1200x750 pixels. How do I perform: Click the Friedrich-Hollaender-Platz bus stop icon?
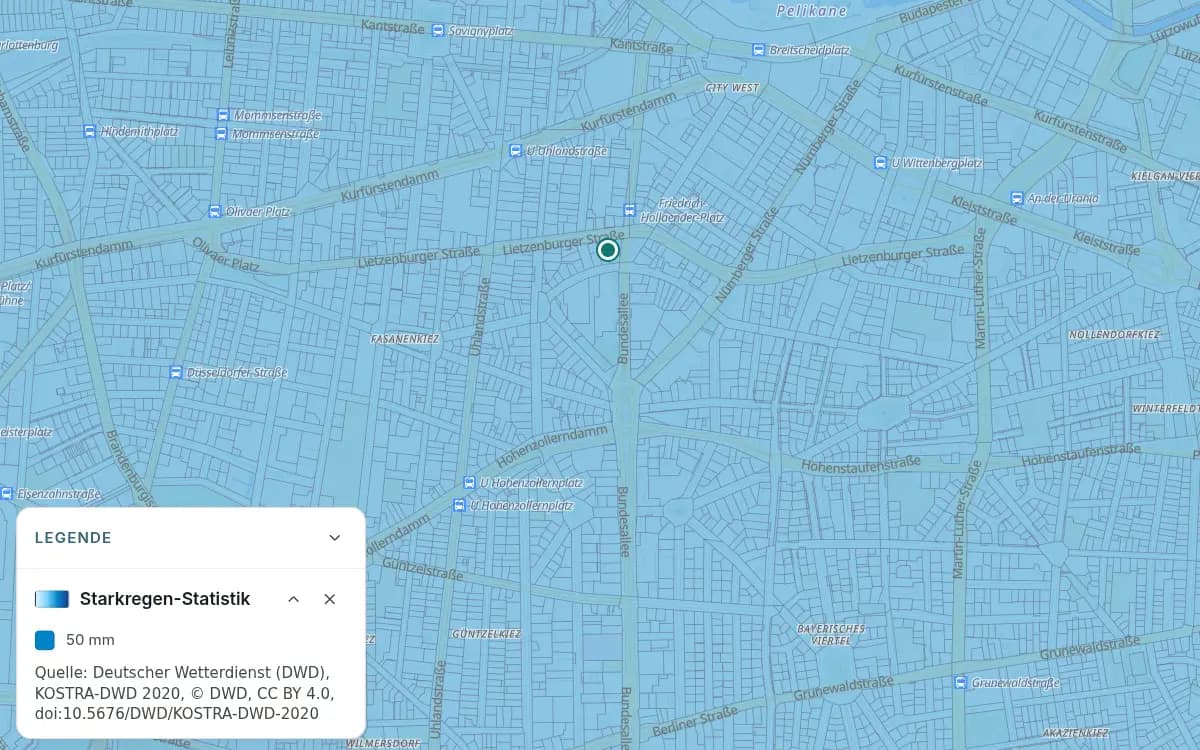point(629,210)
